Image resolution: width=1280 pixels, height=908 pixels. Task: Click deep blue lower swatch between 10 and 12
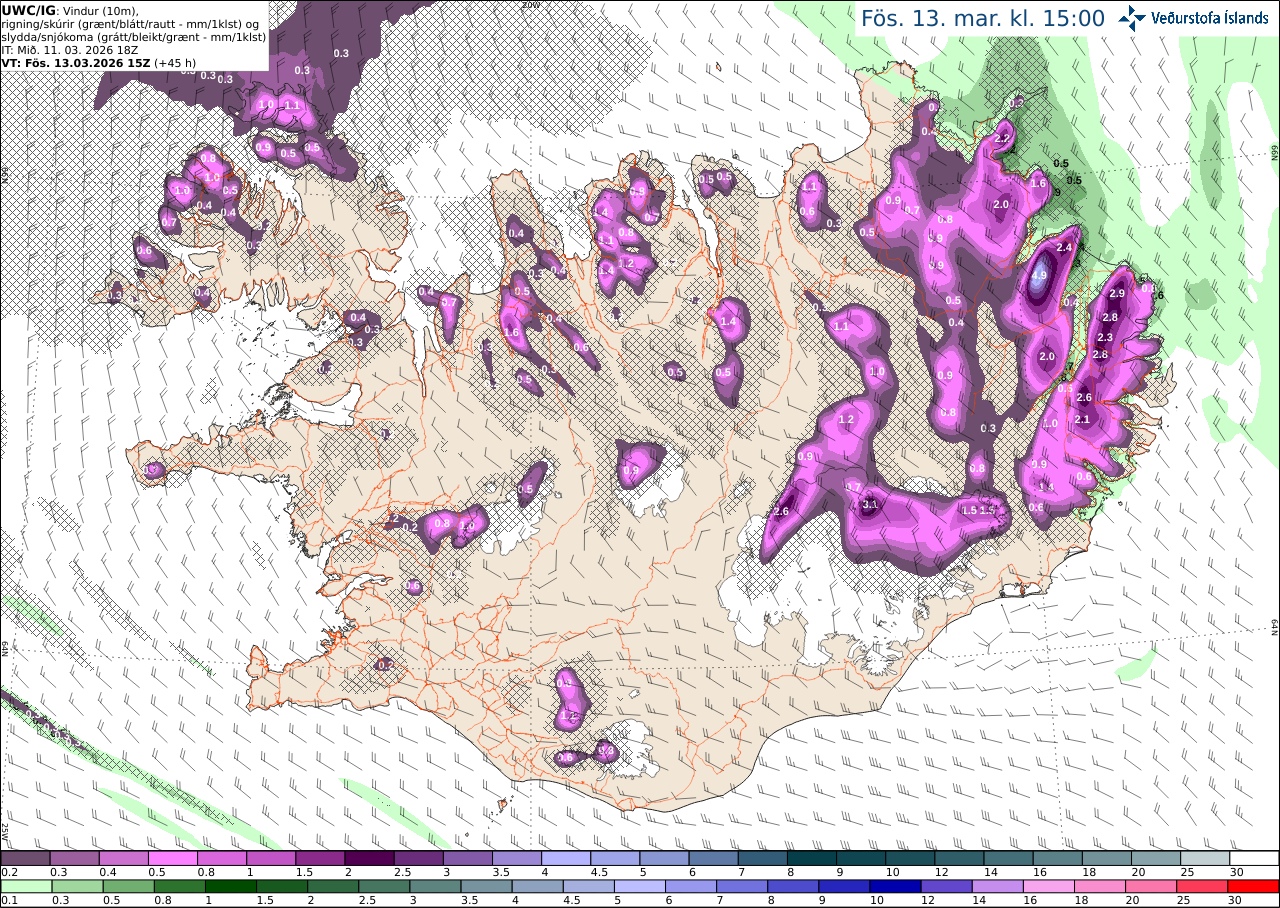point(896,886)
